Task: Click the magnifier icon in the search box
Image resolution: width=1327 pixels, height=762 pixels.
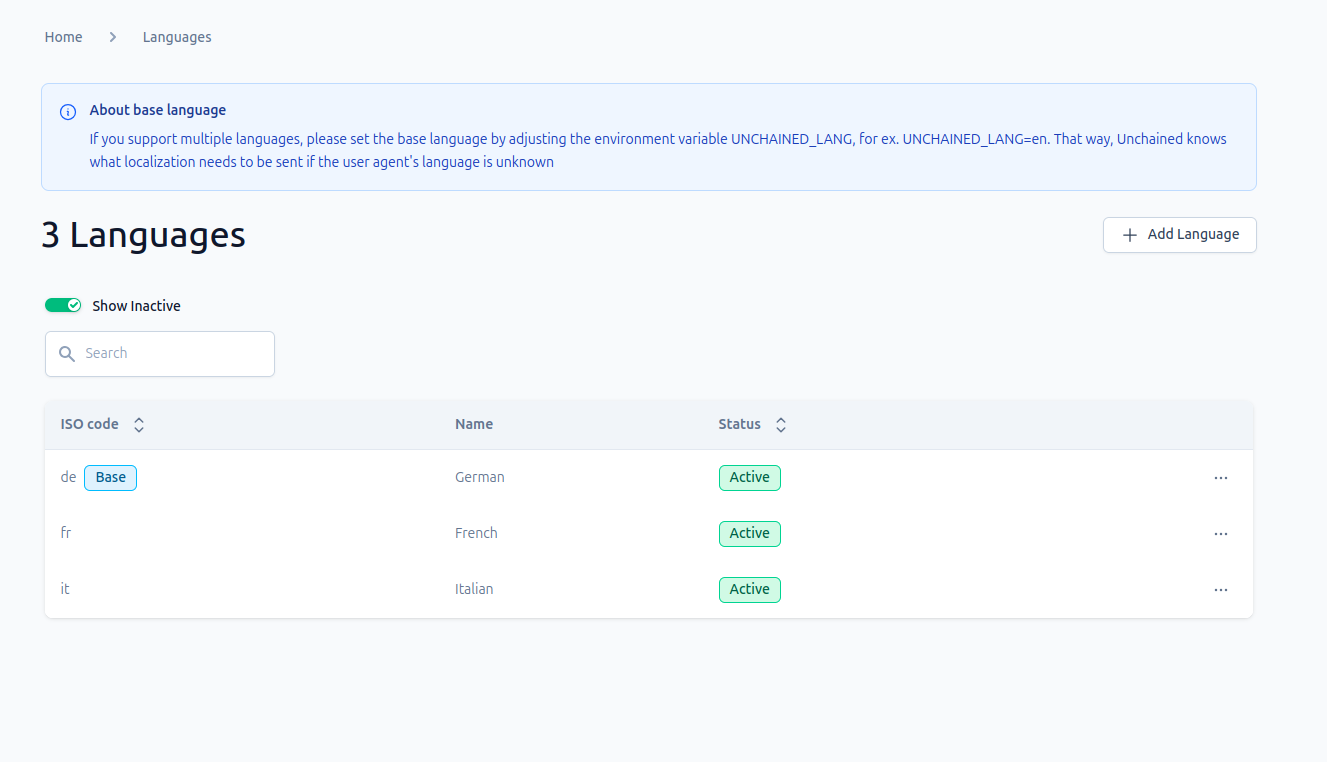Action: [67, 354]
